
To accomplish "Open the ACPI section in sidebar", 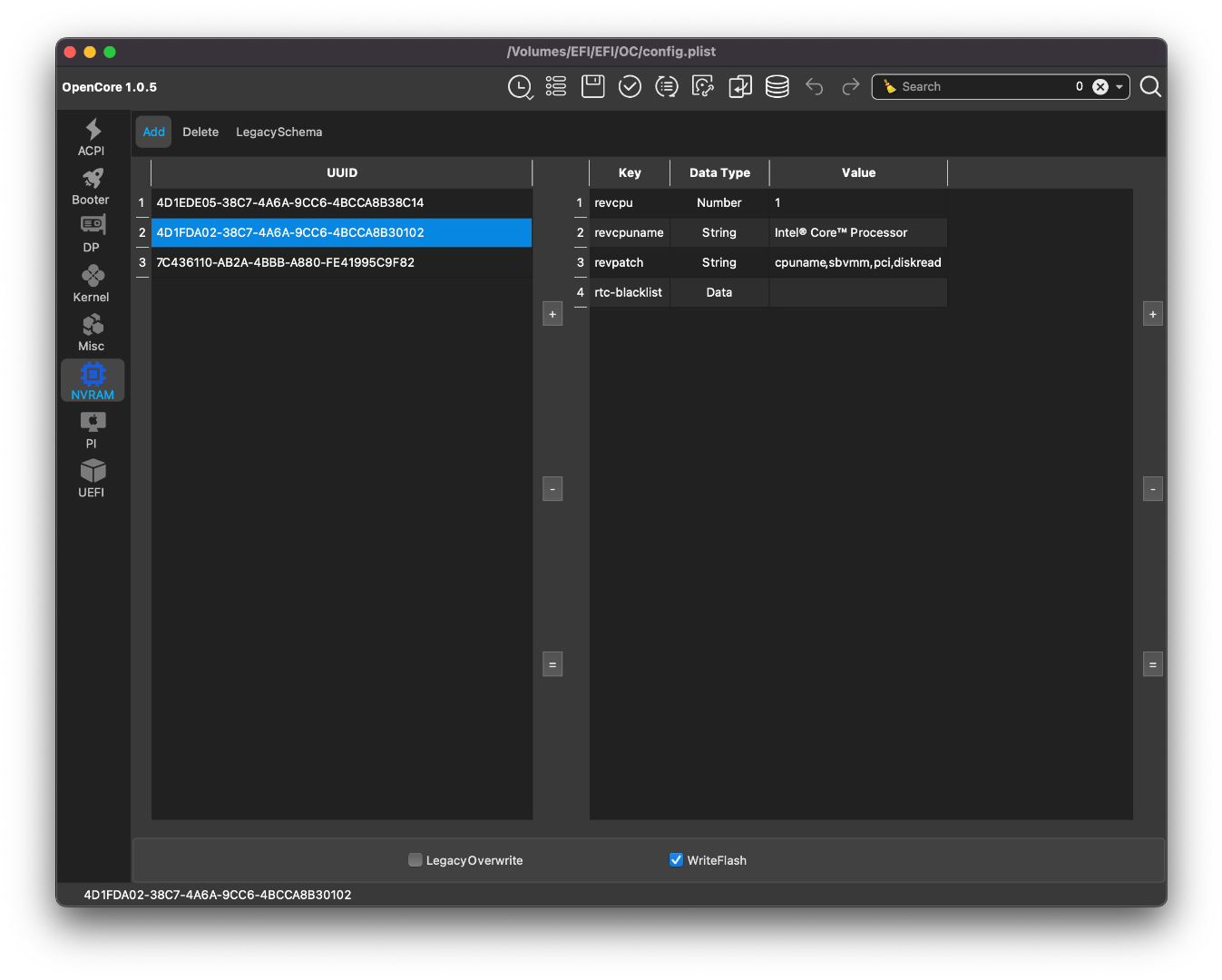I will click(92, 137).
